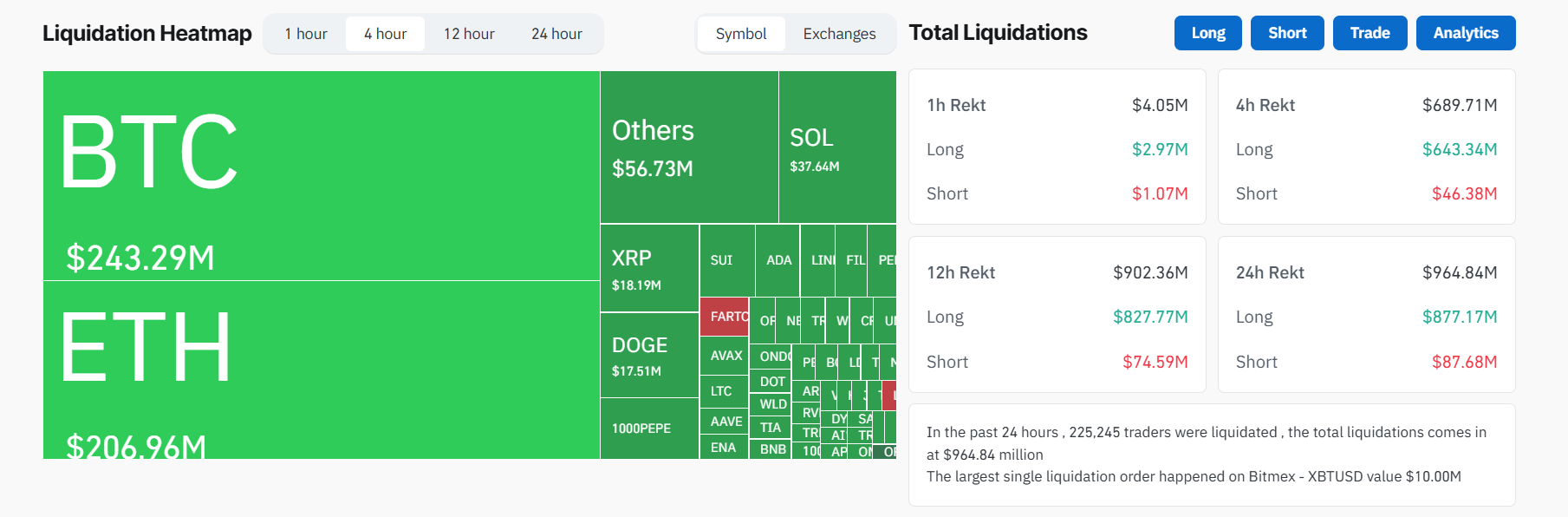Keep the 4 hour timeframe selected
The width and height of the screenshot is (1568, 517).
click(x=385, y=33)
